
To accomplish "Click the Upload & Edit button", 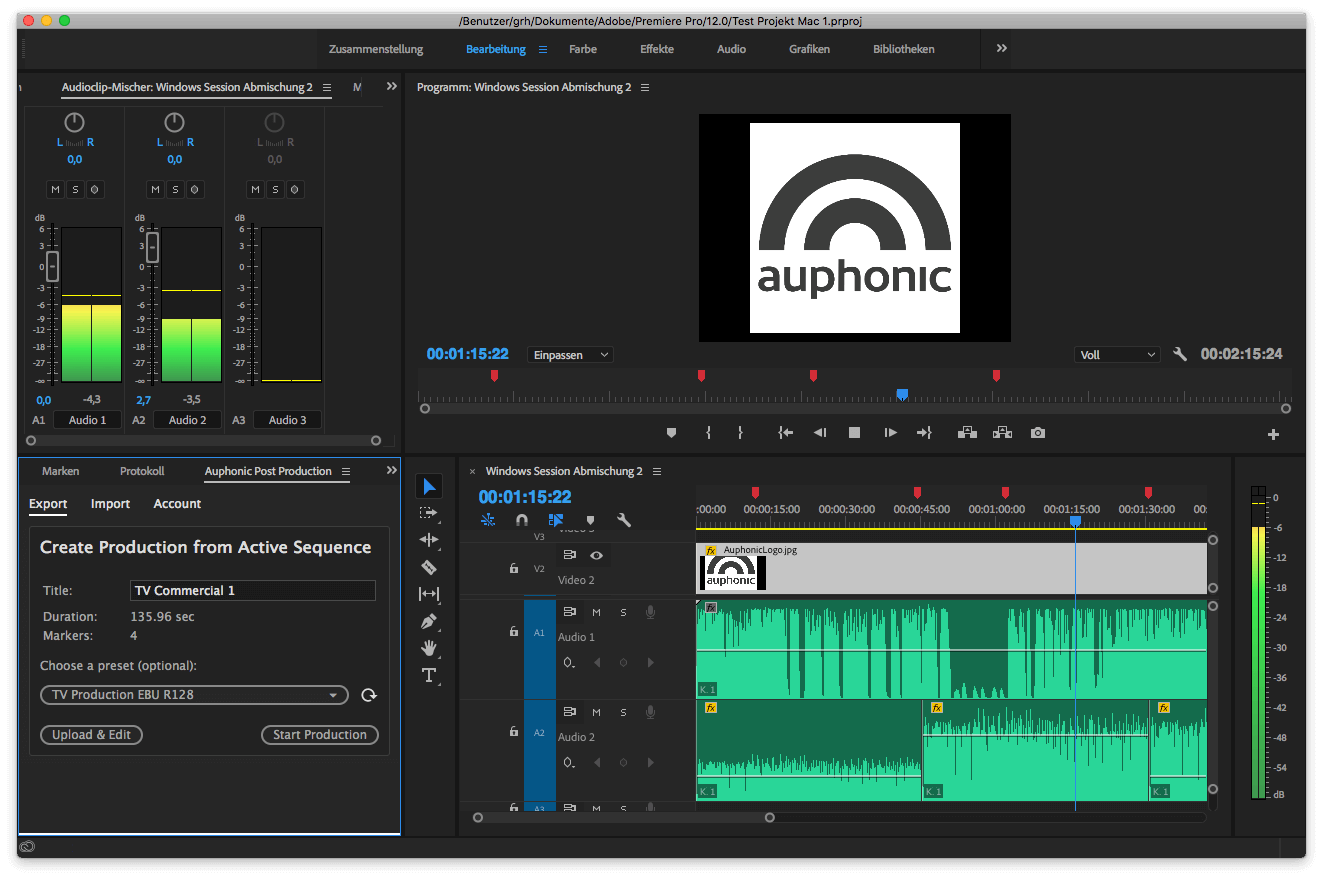I will coord(91,734).
